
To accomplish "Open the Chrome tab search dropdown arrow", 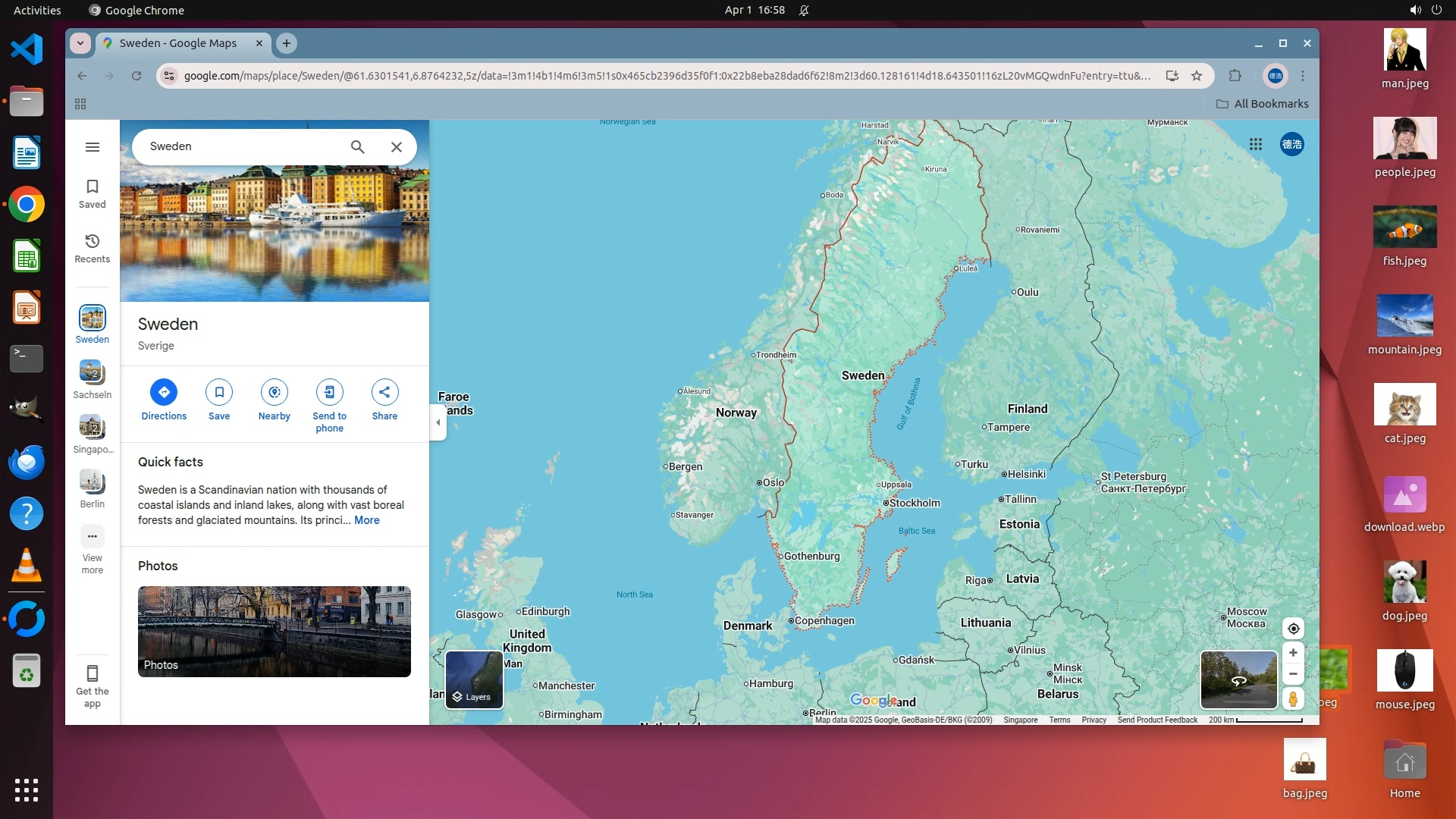I will [x=80, y=43].
